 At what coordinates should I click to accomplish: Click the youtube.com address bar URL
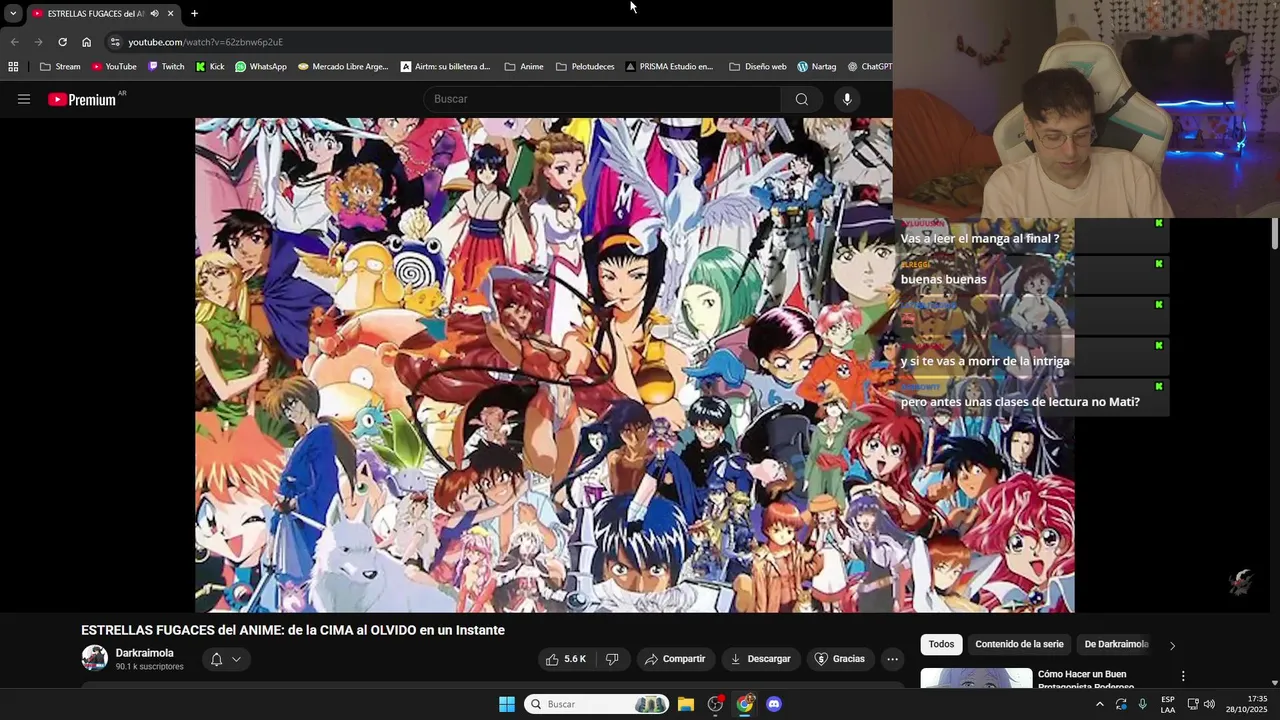[x=205, y=42]
